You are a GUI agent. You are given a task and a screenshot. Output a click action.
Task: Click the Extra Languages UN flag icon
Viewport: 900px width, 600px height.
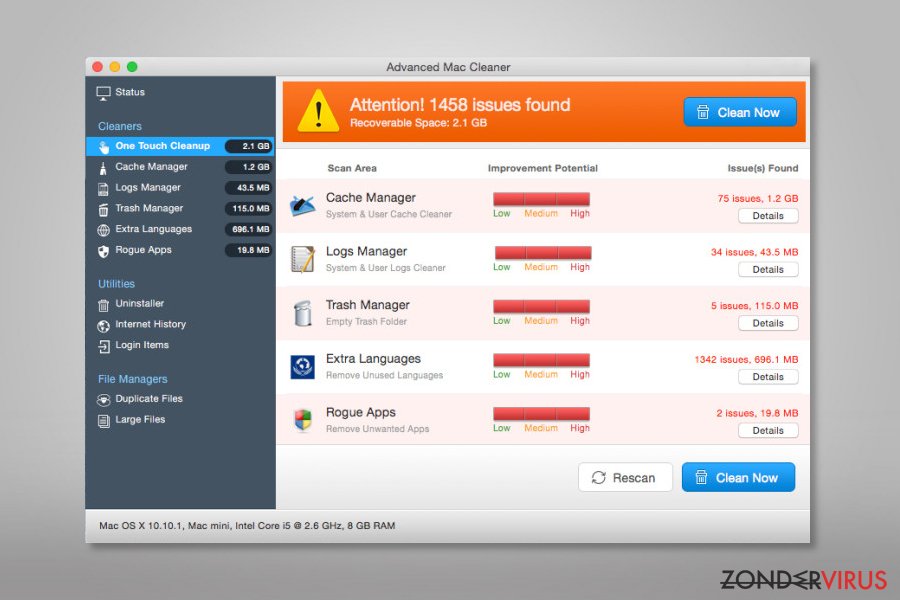pyautogui.click(x=302, y=367)
